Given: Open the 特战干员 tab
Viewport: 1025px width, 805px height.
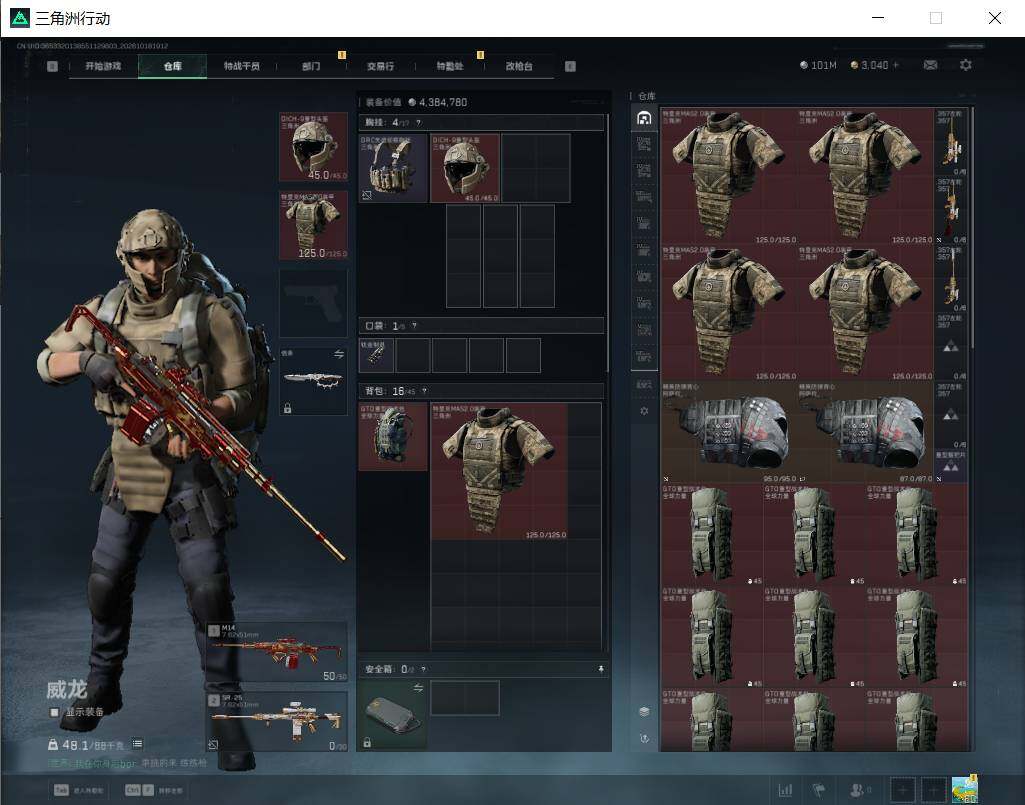Looking at the screenshot, I should (242, 66).
